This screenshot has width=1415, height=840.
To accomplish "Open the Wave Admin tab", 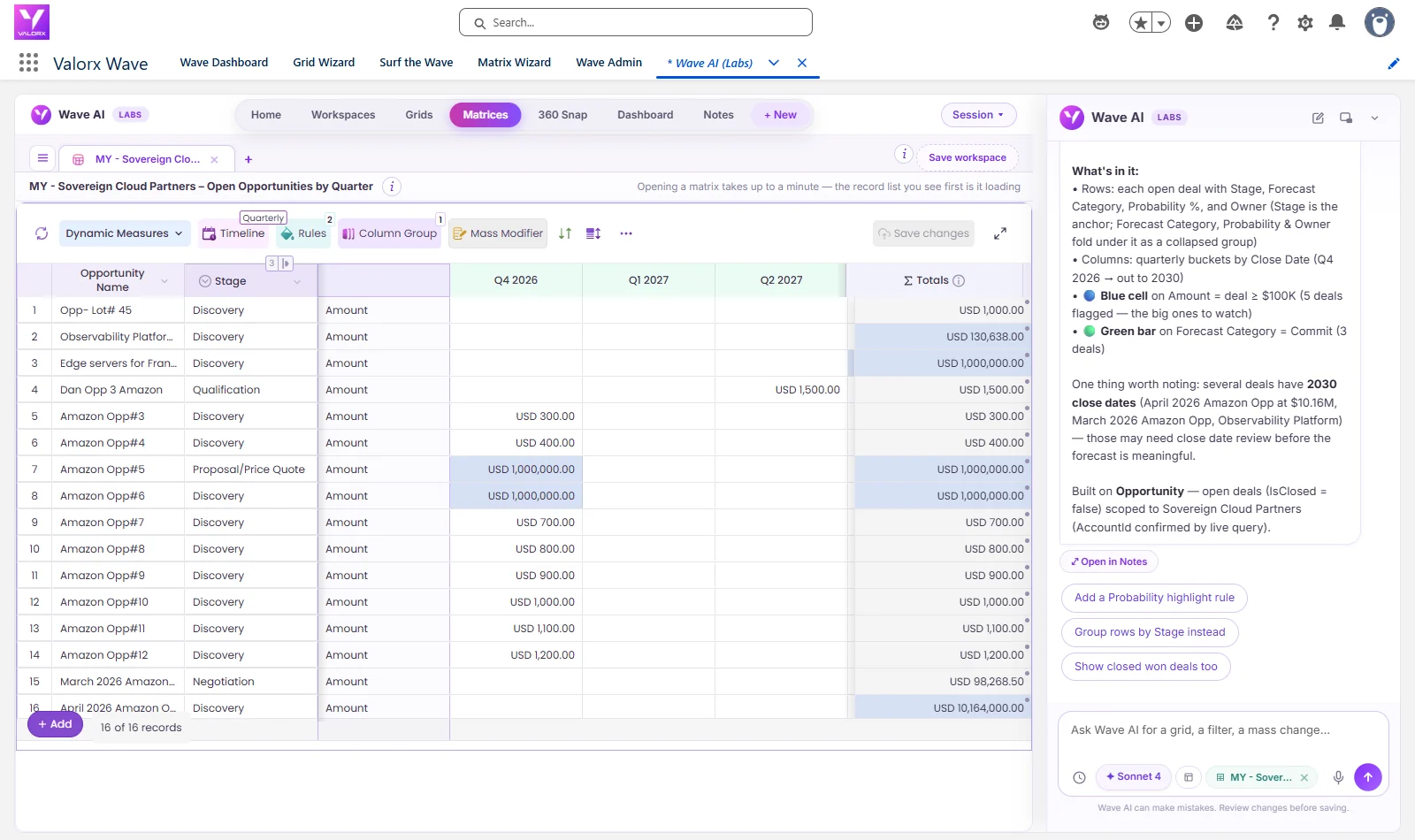I will 608,62.
